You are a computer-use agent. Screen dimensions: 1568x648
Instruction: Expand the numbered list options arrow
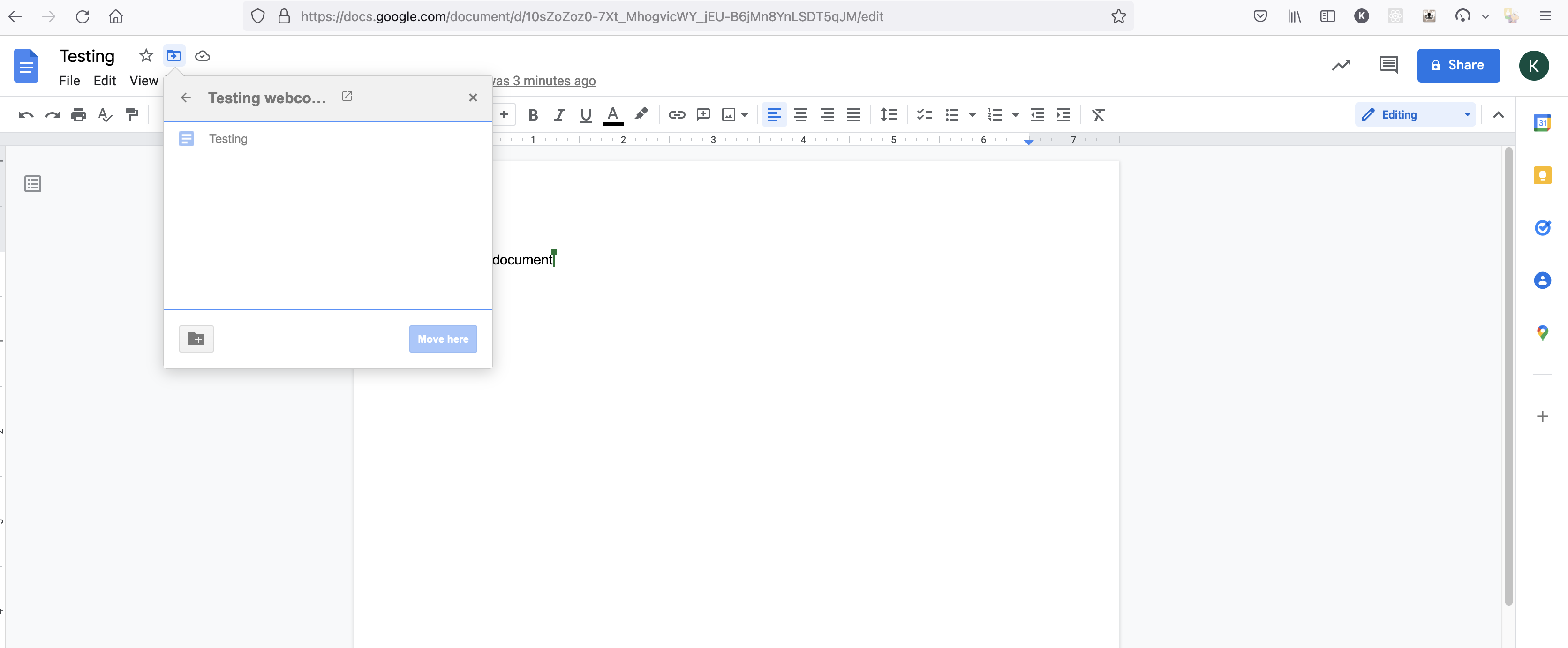point(1015,115)
